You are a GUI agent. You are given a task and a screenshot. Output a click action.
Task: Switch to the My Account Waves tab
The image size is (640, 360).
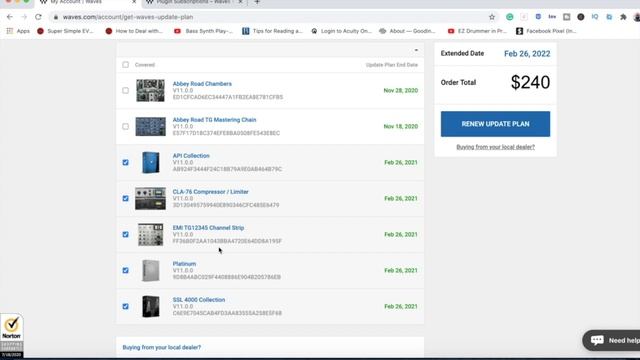pos(87,2)
